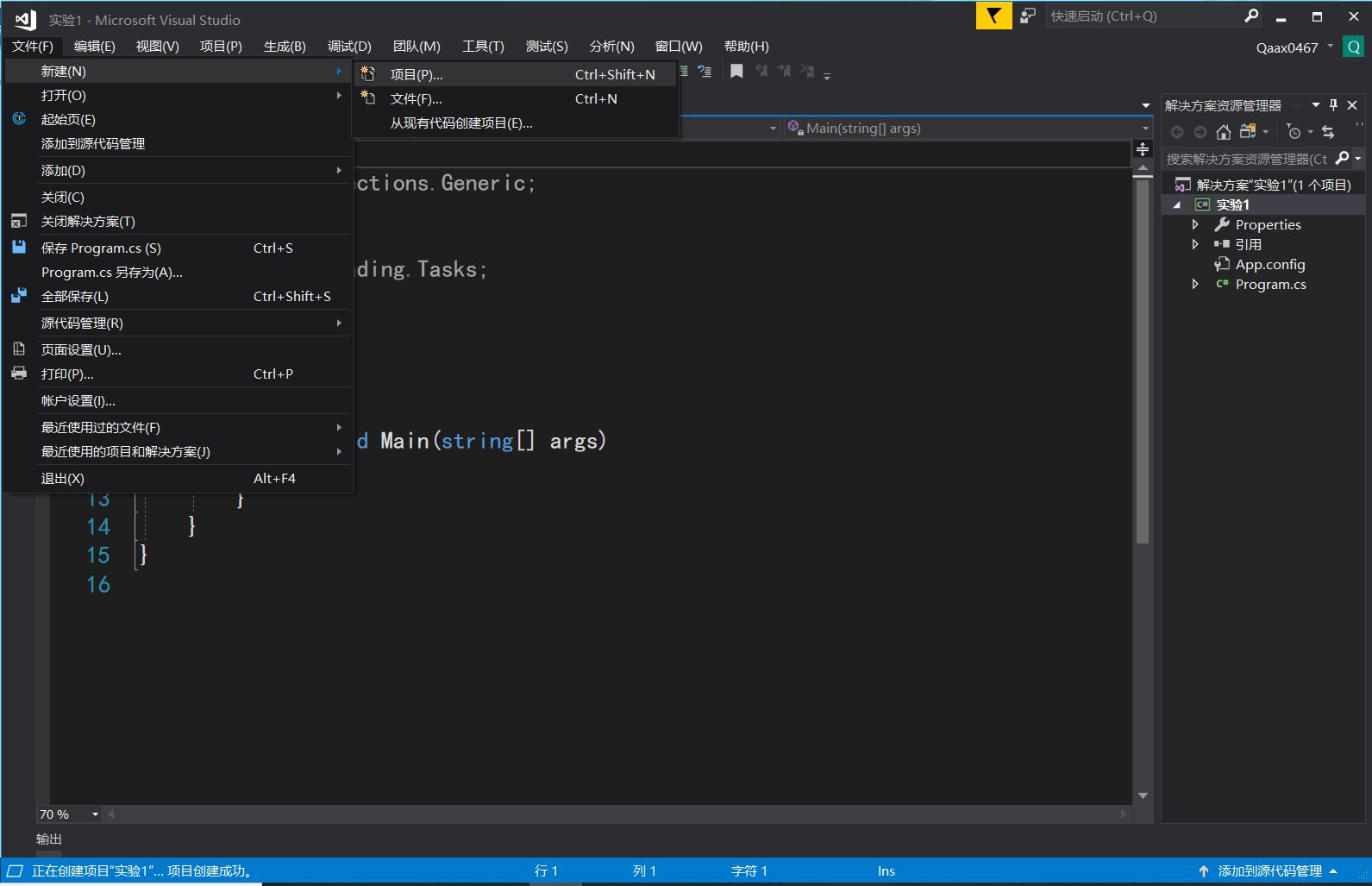Click 关闭解决方案(T) menu item
Screen dimensions: 1372x886
[x=179, y=221]
